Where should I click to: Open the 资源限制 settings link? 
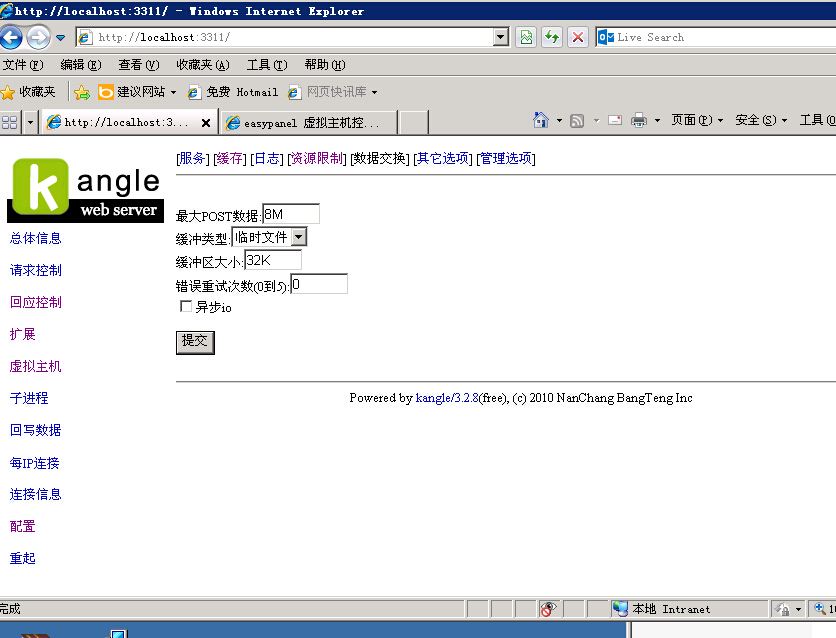(x=317, y=158)
